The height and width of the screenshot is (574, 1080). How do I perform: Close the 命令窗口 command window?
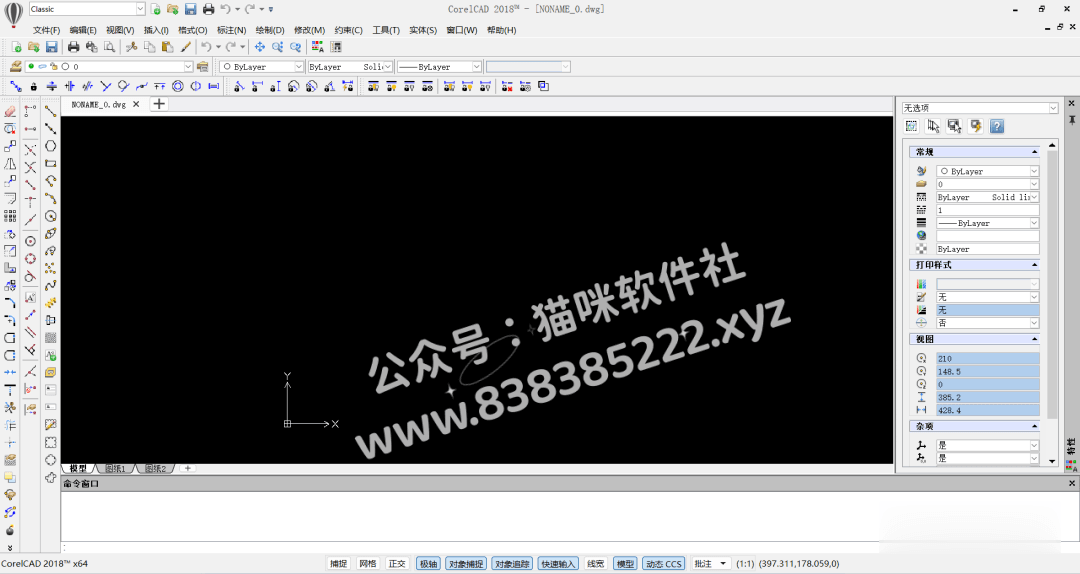tap(1072, 484)
